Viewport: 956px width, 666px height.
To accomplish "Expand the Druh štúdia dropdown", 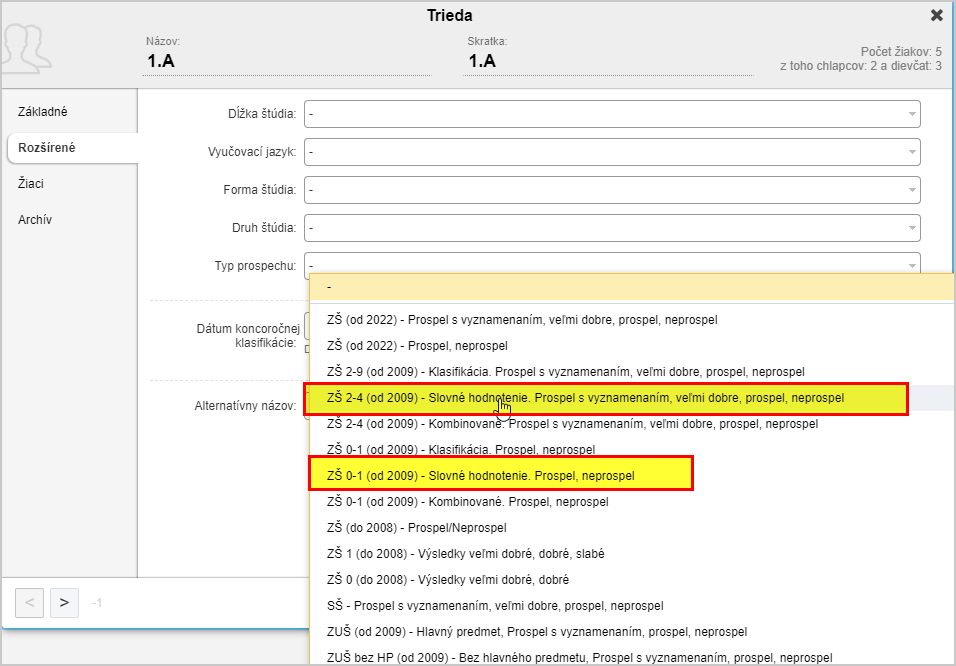I will click(x=612, y=227).
